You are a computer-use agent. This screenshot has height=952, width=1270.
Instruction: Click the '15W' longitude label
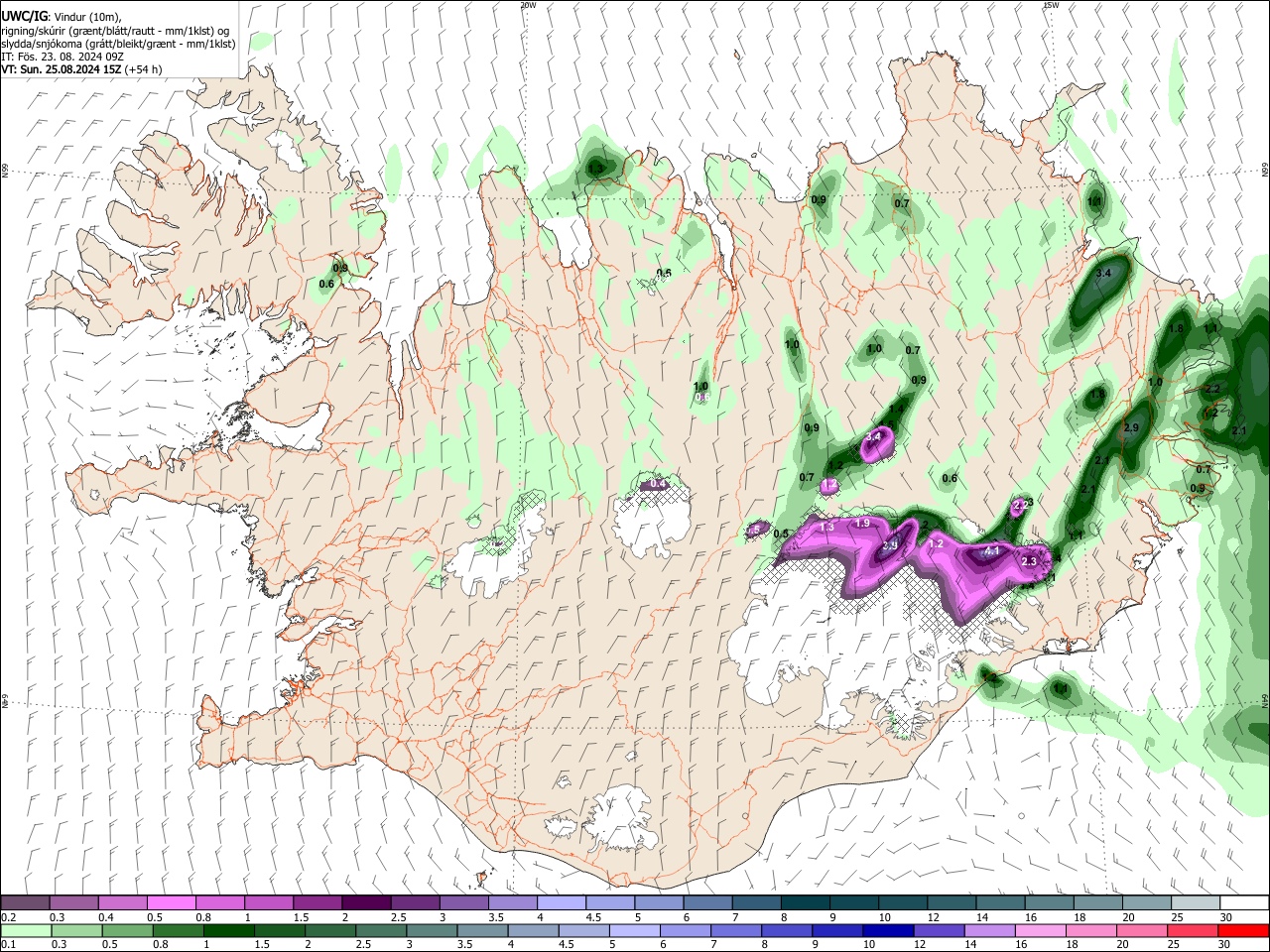tap(1052, 5)
